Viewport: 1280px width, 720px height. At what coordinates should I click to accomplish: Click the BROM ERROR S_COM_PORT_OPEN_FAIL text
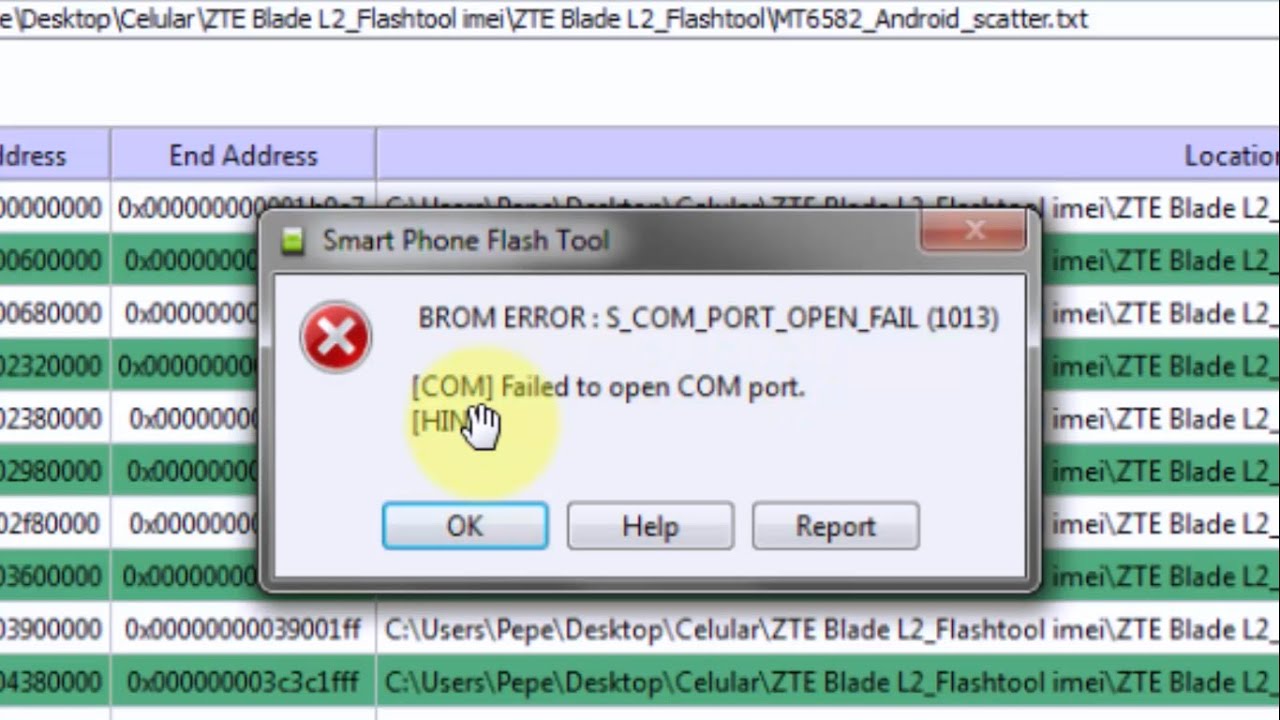point(708,318)
